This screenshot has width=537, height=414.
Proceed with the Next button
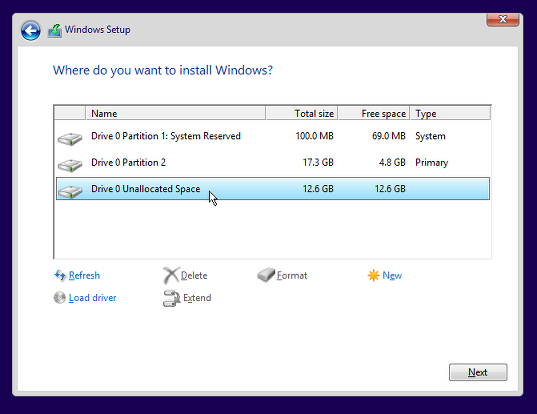pos(478,372)
